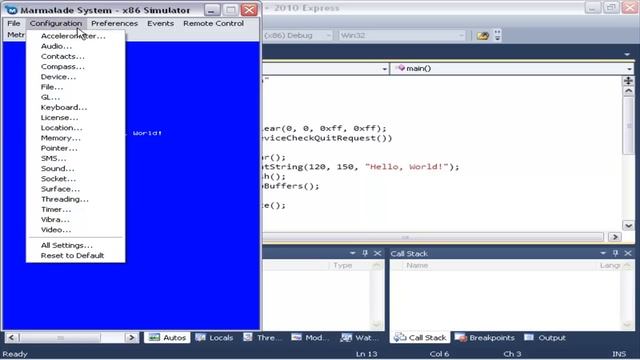Screen dimensions: 640x360
Task: Close the open Configuration menu
Action: click(x=56, y=23)
